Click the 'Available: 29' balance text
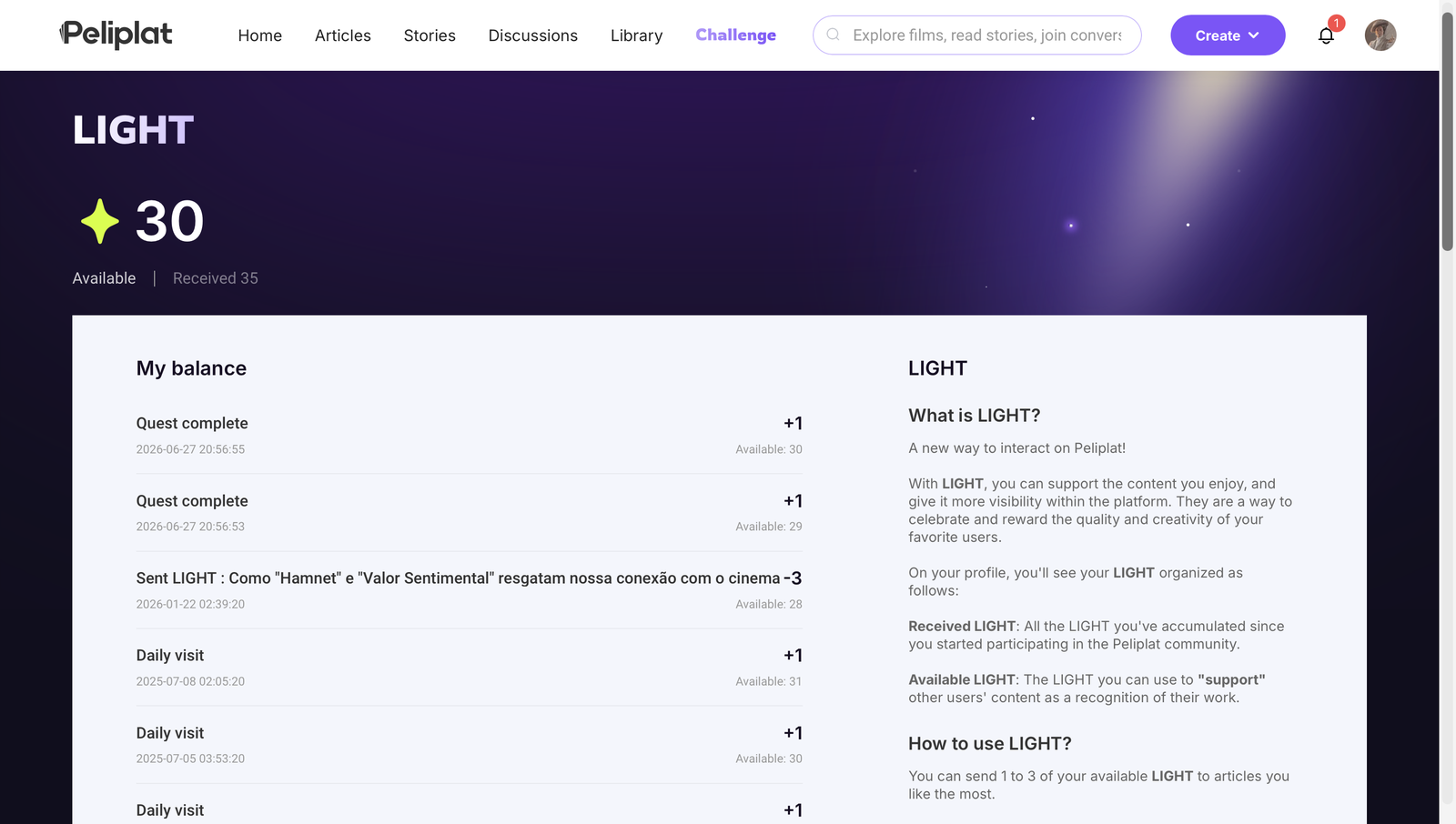 point(769,527)
